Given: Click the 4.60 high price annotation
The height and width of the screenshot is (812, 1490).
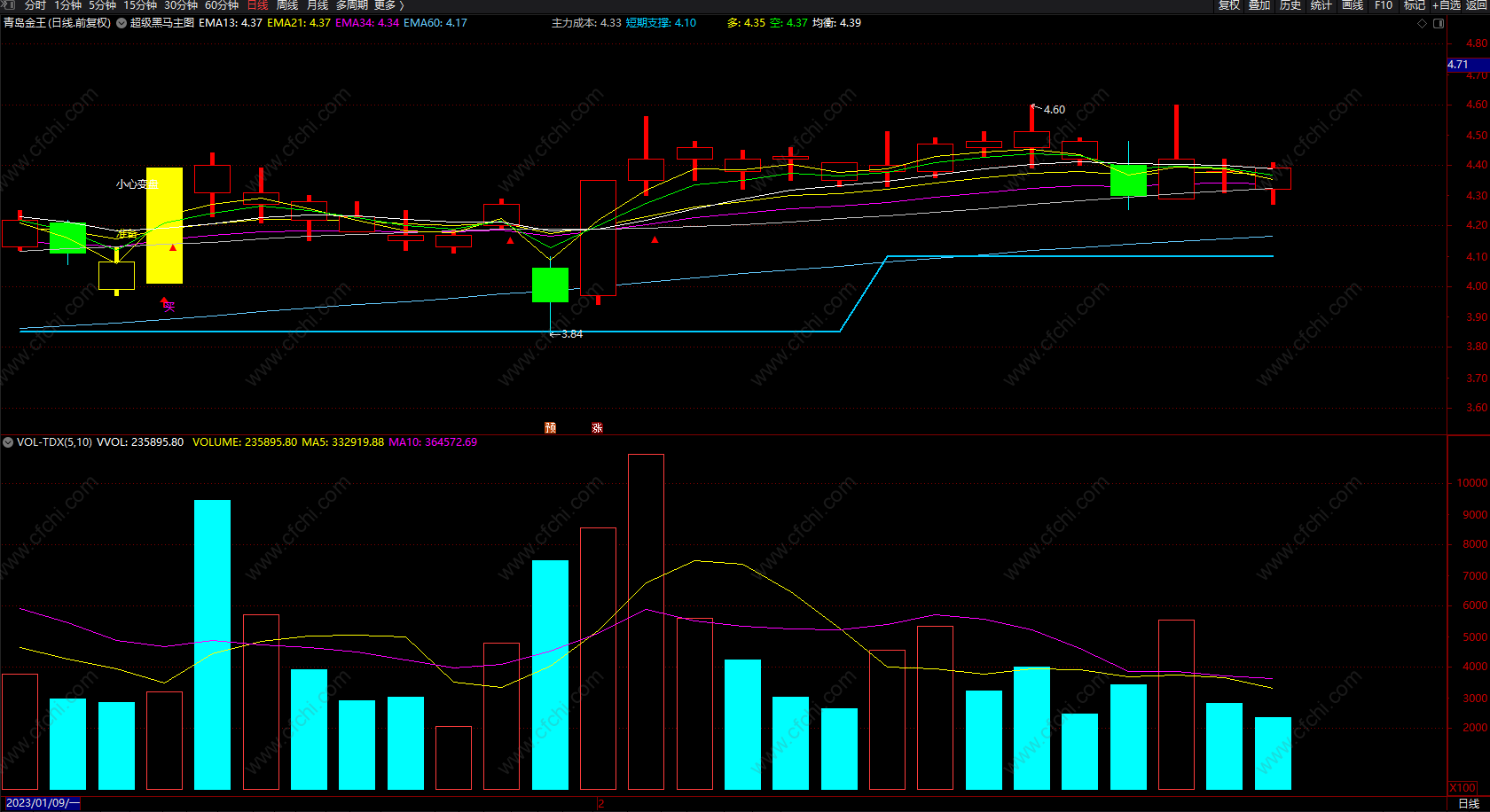Looking at the screenshot, I should point(1054,110).
